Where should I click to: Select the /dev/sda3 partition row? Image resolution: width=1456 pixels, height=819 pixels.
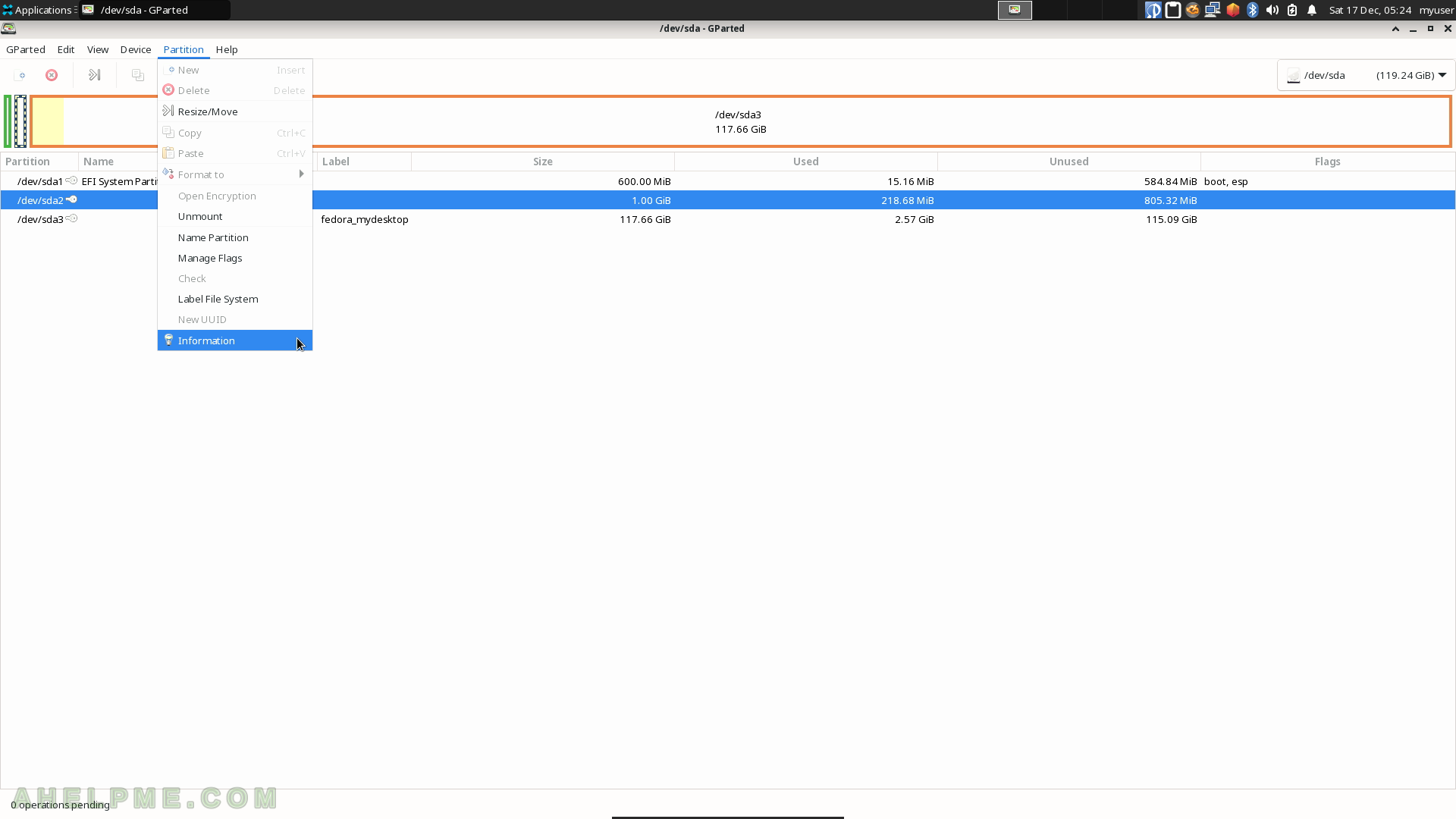click(x=728, y=219)
